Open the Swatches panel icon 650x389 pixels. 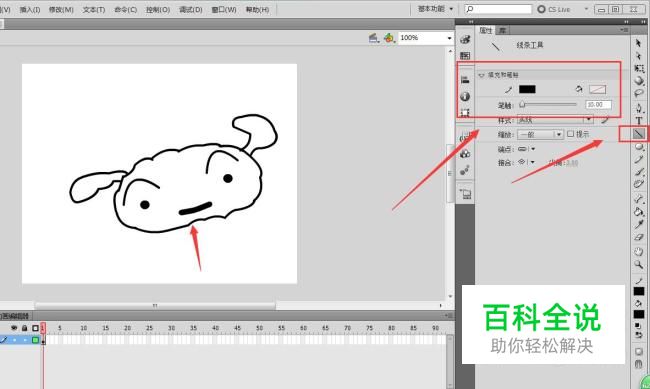[x=465, y=56]
